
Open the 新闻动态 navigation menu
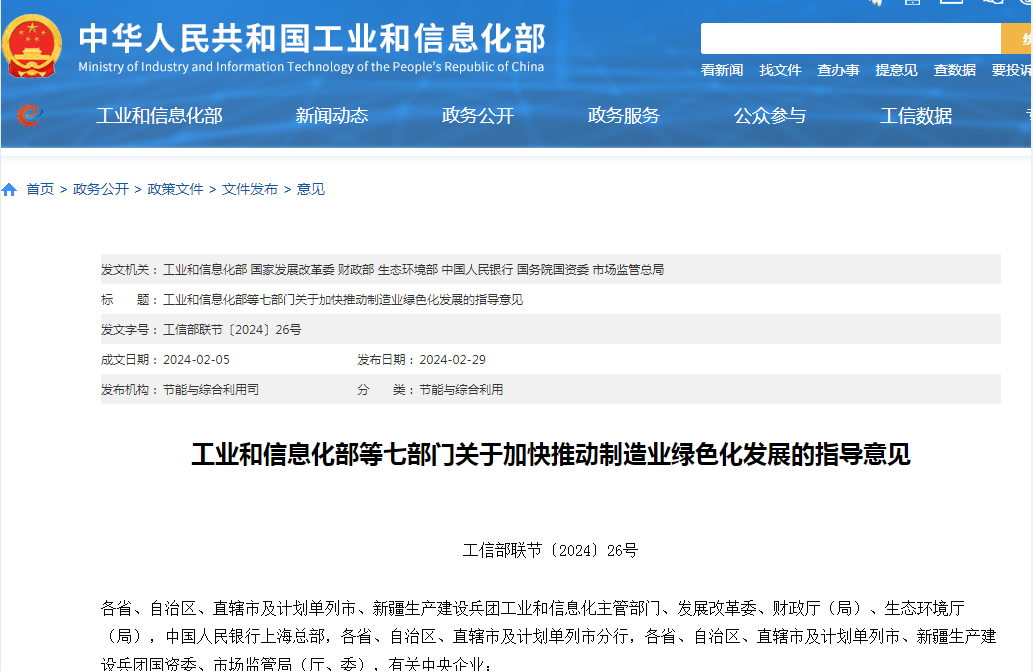click(x=331, y=116)
